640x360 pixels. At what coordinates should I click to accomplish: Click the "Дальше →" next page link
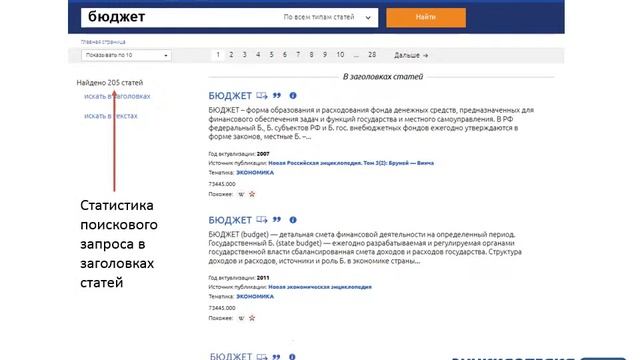coord(411,55)
